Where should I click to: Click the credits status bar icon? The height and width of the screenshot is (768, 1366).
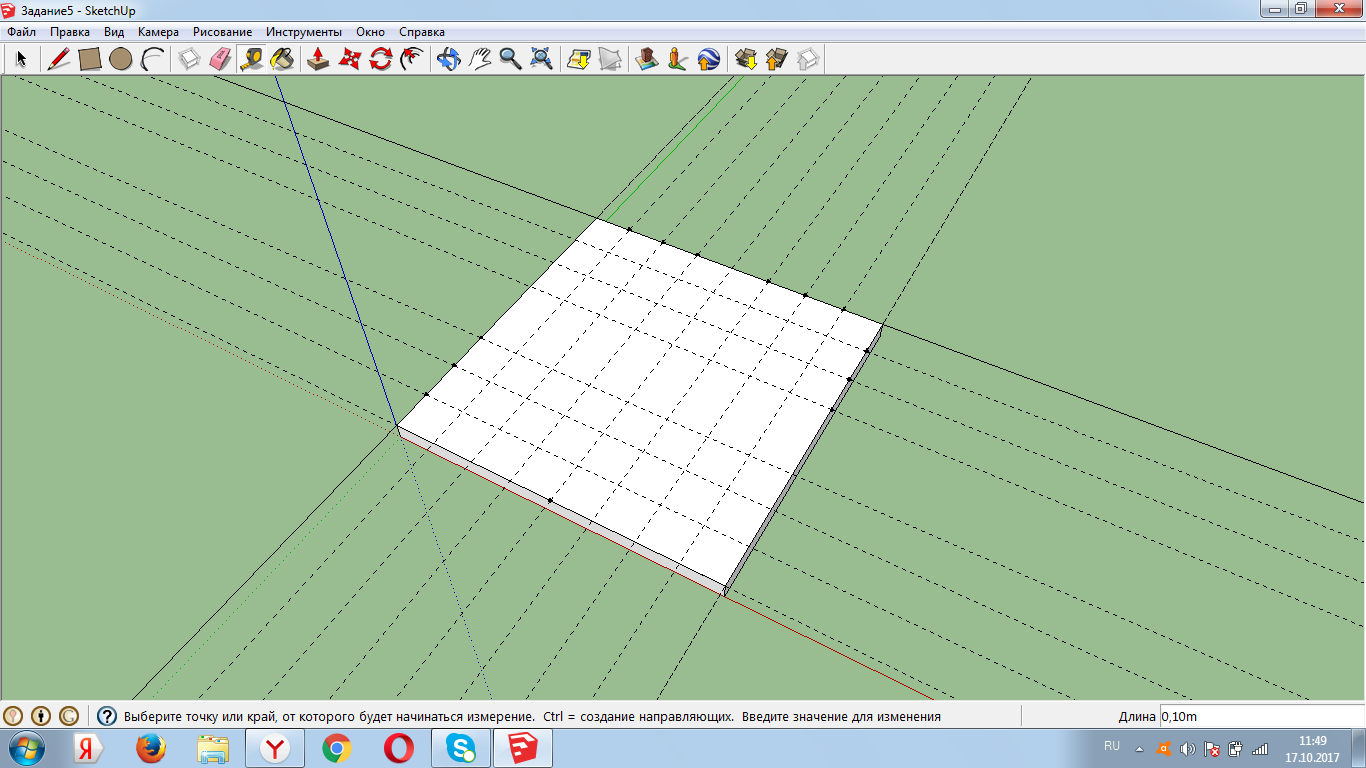pos(41,716)
